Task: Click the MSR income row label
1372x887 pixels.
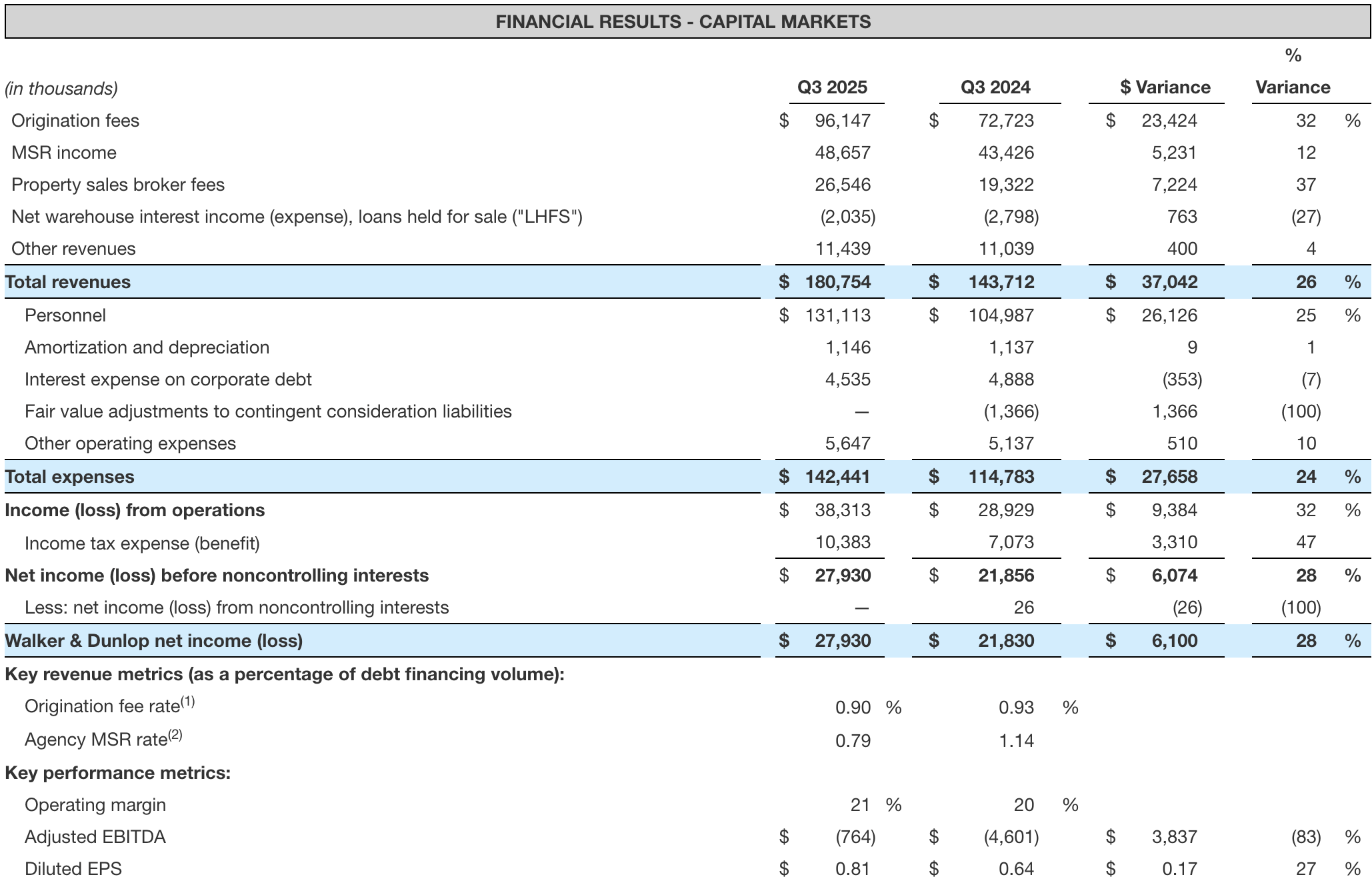Action: (x=64, y=153)
